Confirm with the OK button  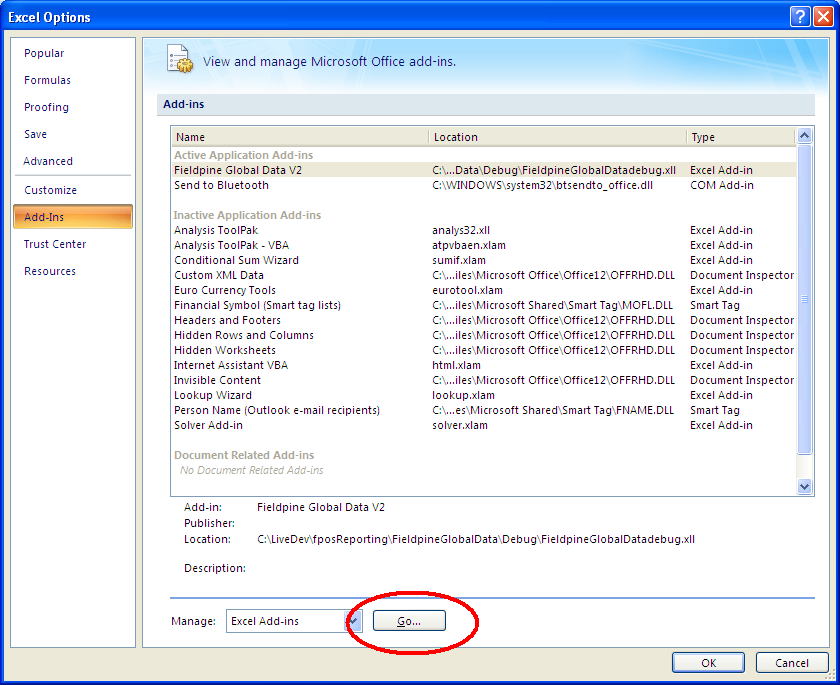coord(708,663)
